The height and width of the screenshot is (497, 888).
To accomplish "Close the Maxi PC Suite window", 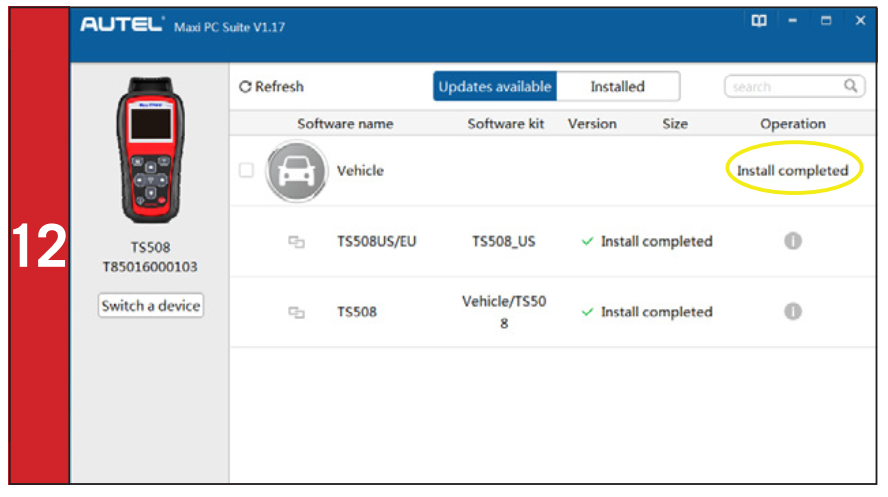I will 860,21.
